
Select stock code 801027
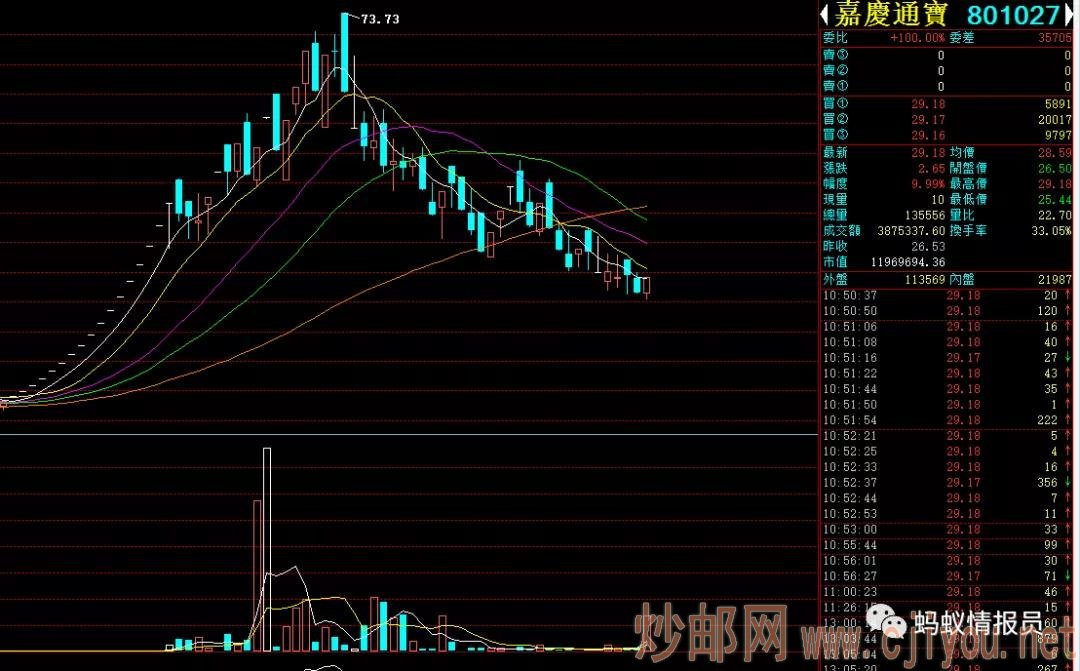click(x=1013, y=15)
